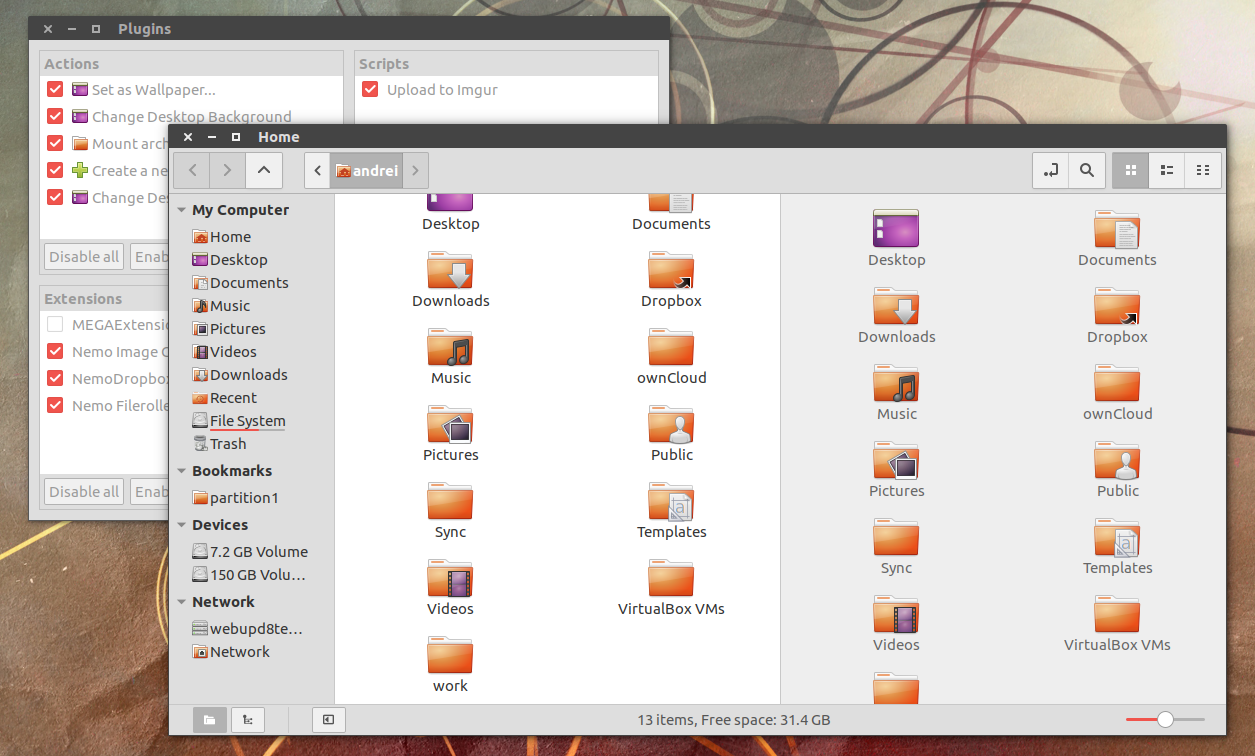Uncheck the Upload to Imgur script

[370, 89]
